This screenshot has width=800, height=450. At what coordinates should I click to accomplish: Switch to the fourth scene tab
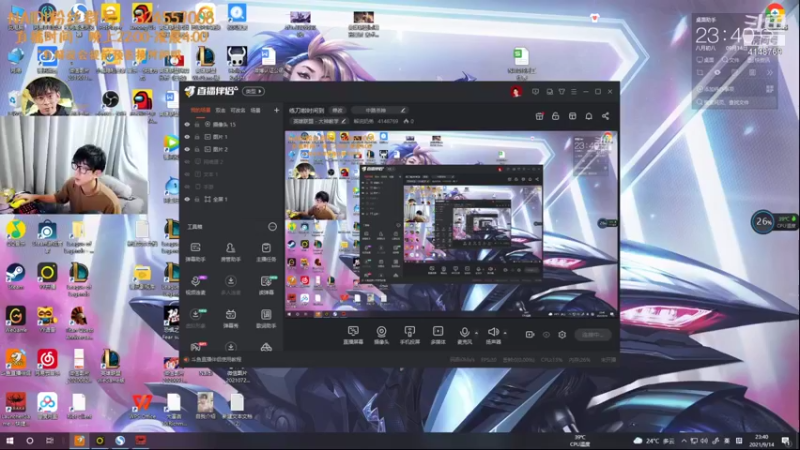click(256, 110)
